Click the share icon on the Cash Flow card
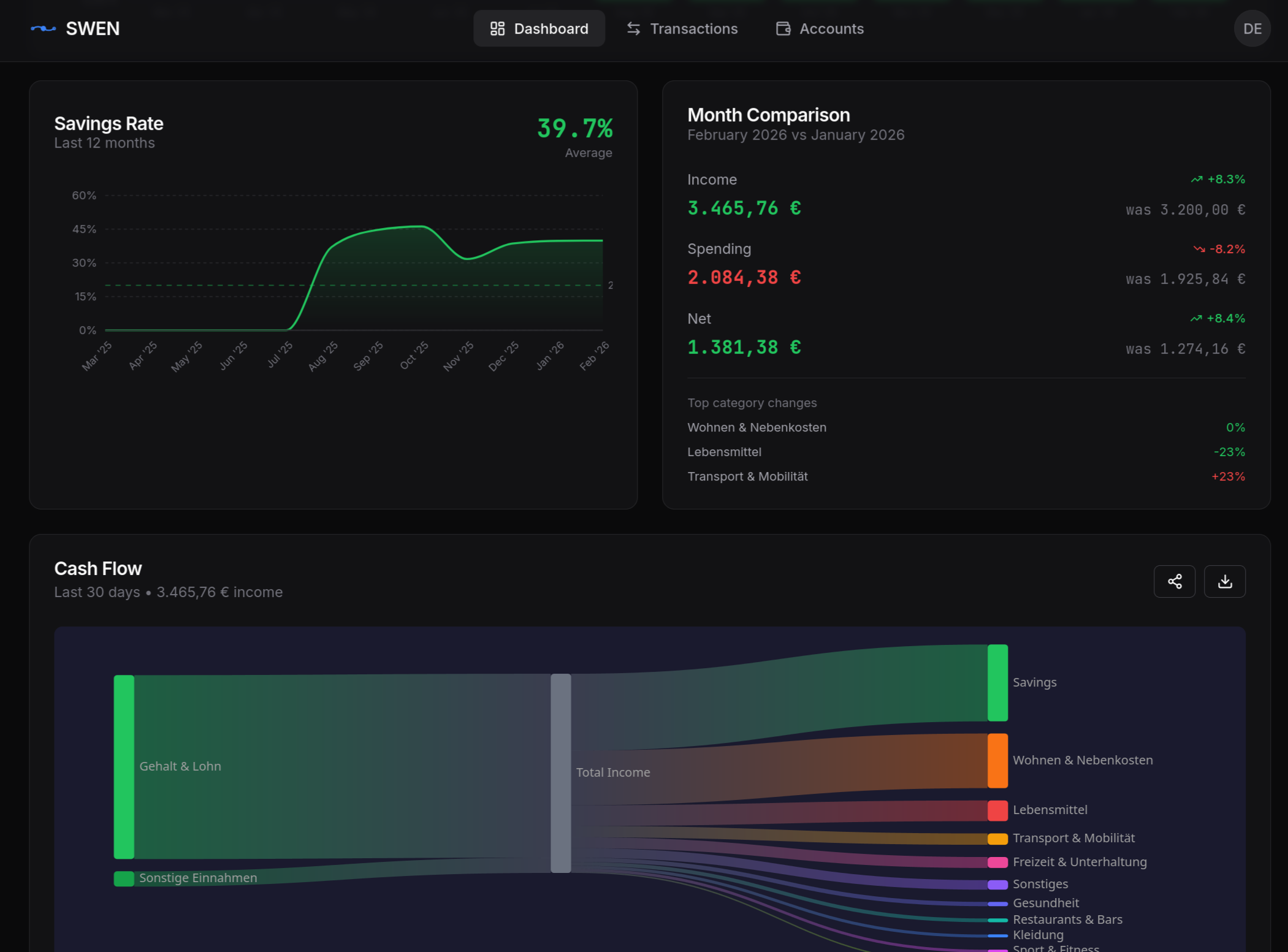 [1174, 581]
